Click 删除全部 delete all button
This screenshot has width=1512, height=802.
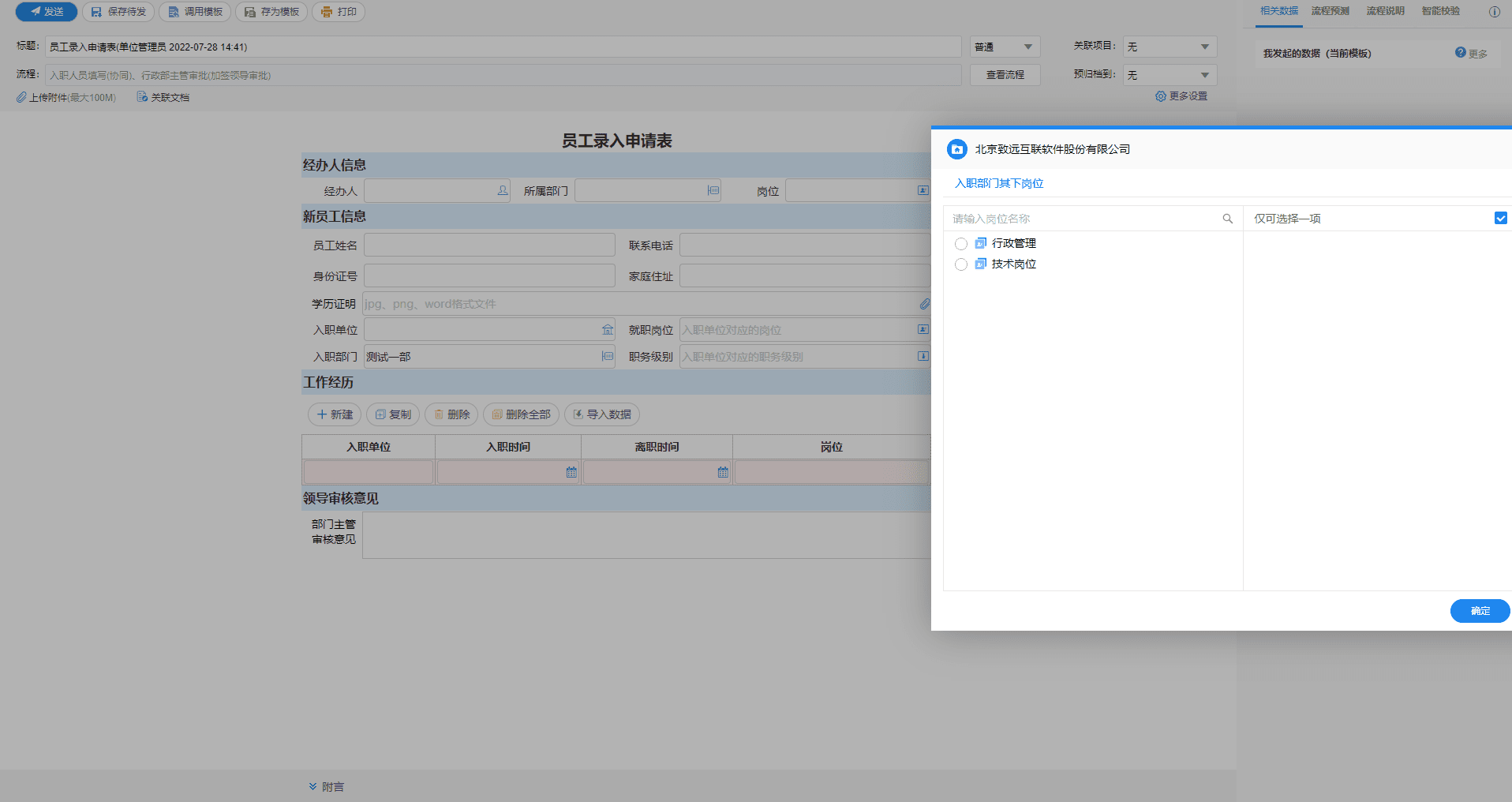click(521, 414)
